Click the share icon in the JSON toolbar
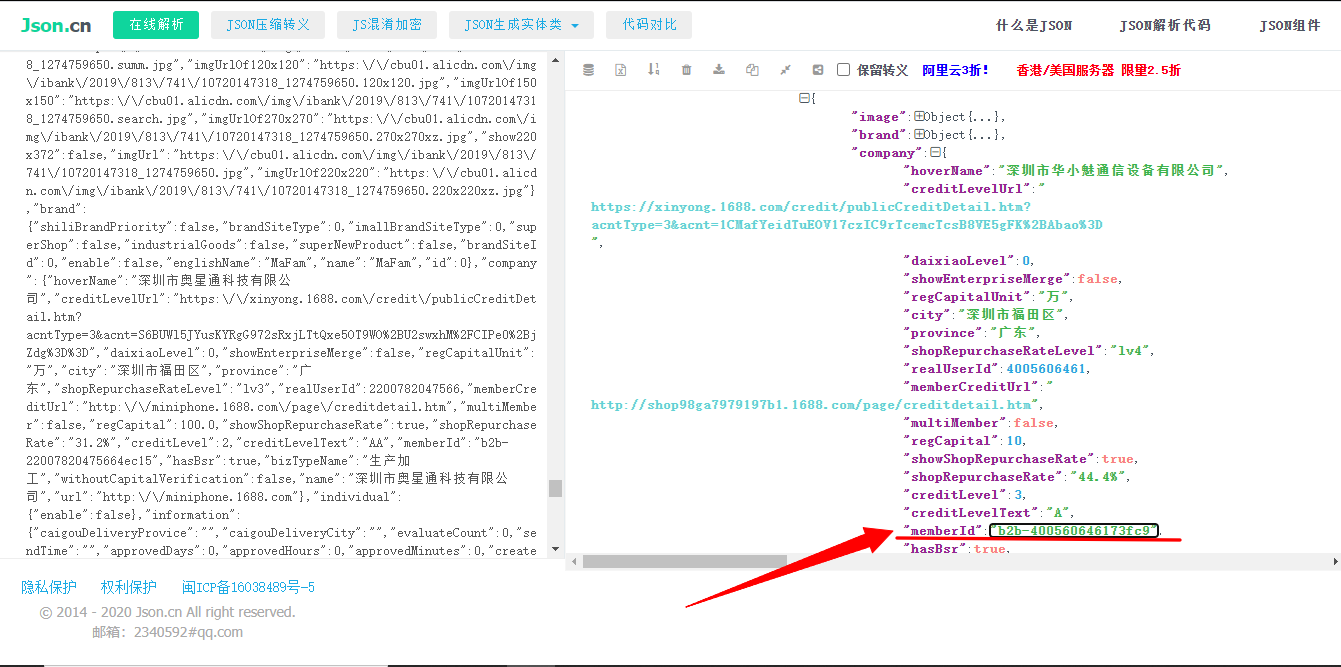This screenshot has height=667, width=1341. pos(818,70)
